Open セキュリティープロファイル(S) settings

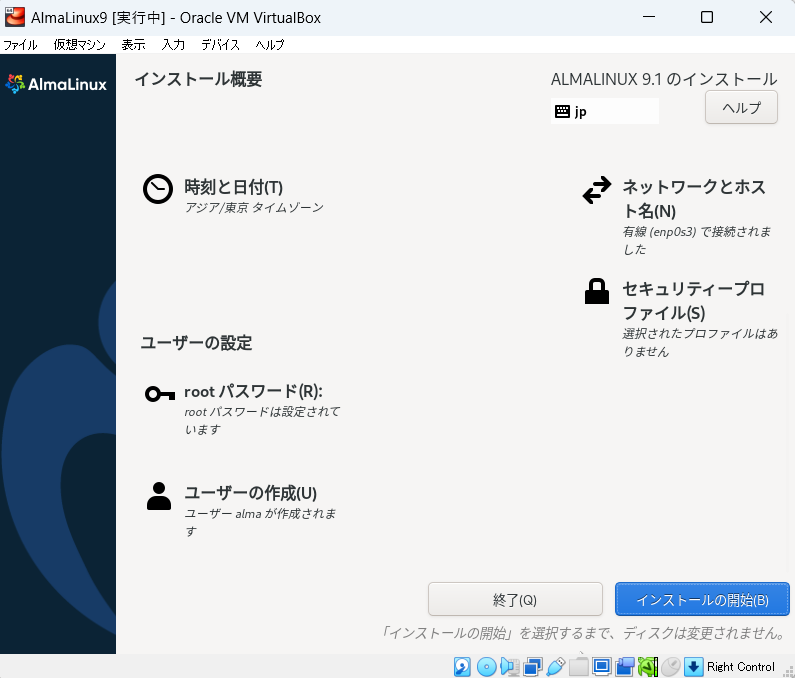click(x=693, y=301)
